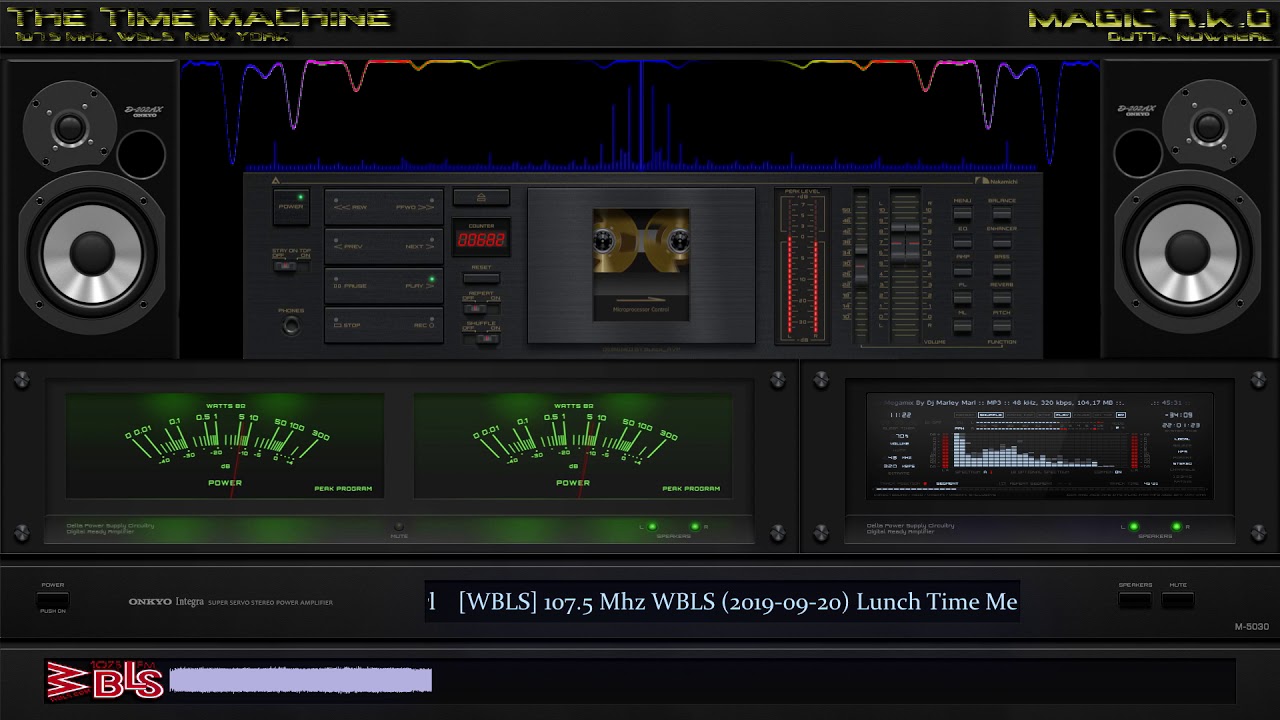Toggle right amplifier speaker R indicator
Screen dimensions: 1280x720
point(1176,527)
